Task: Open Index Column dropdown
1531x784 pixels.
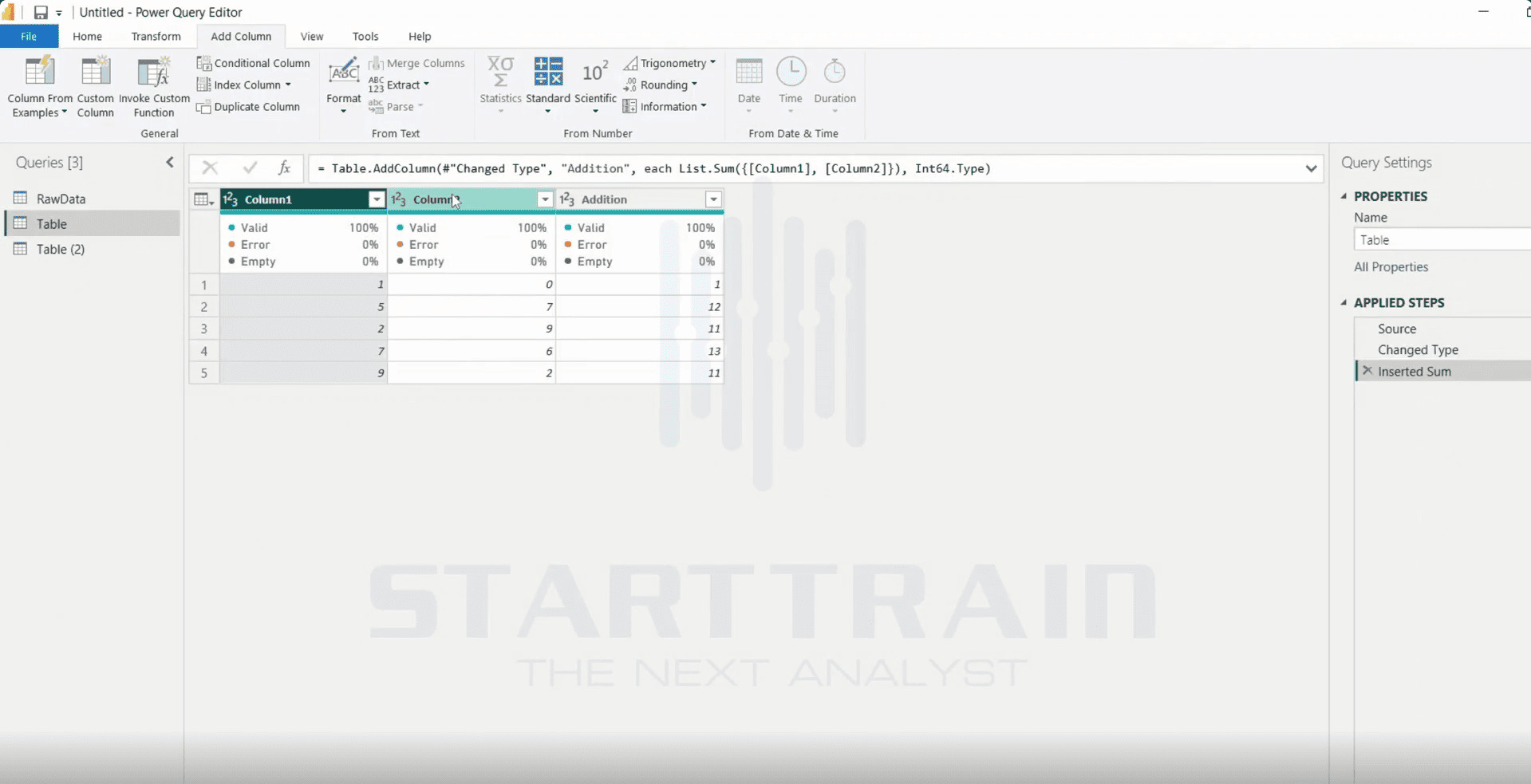Action: 244,85
